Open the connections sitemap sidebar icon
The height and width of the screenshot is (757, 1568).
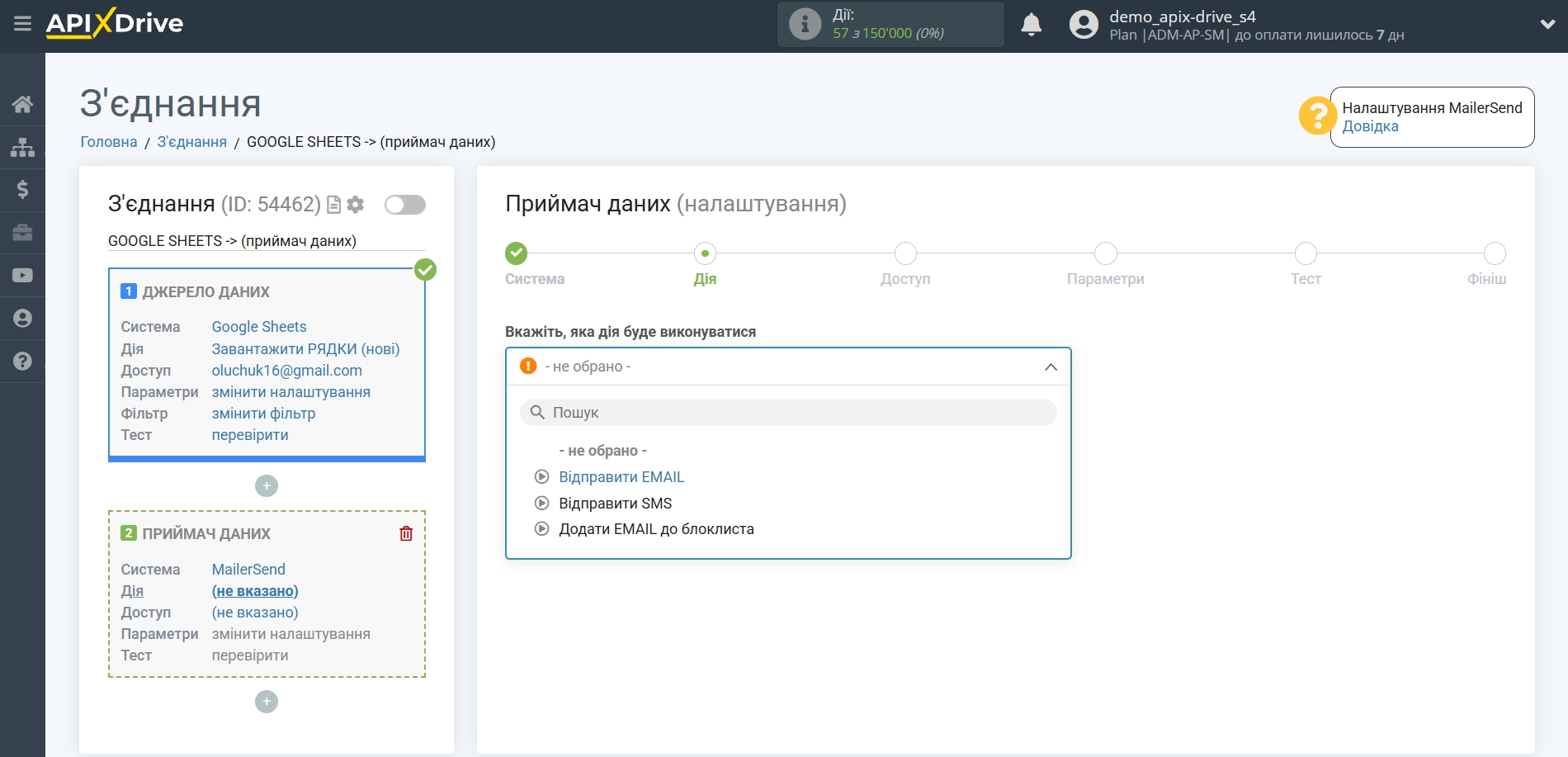[x=22, y=147]
